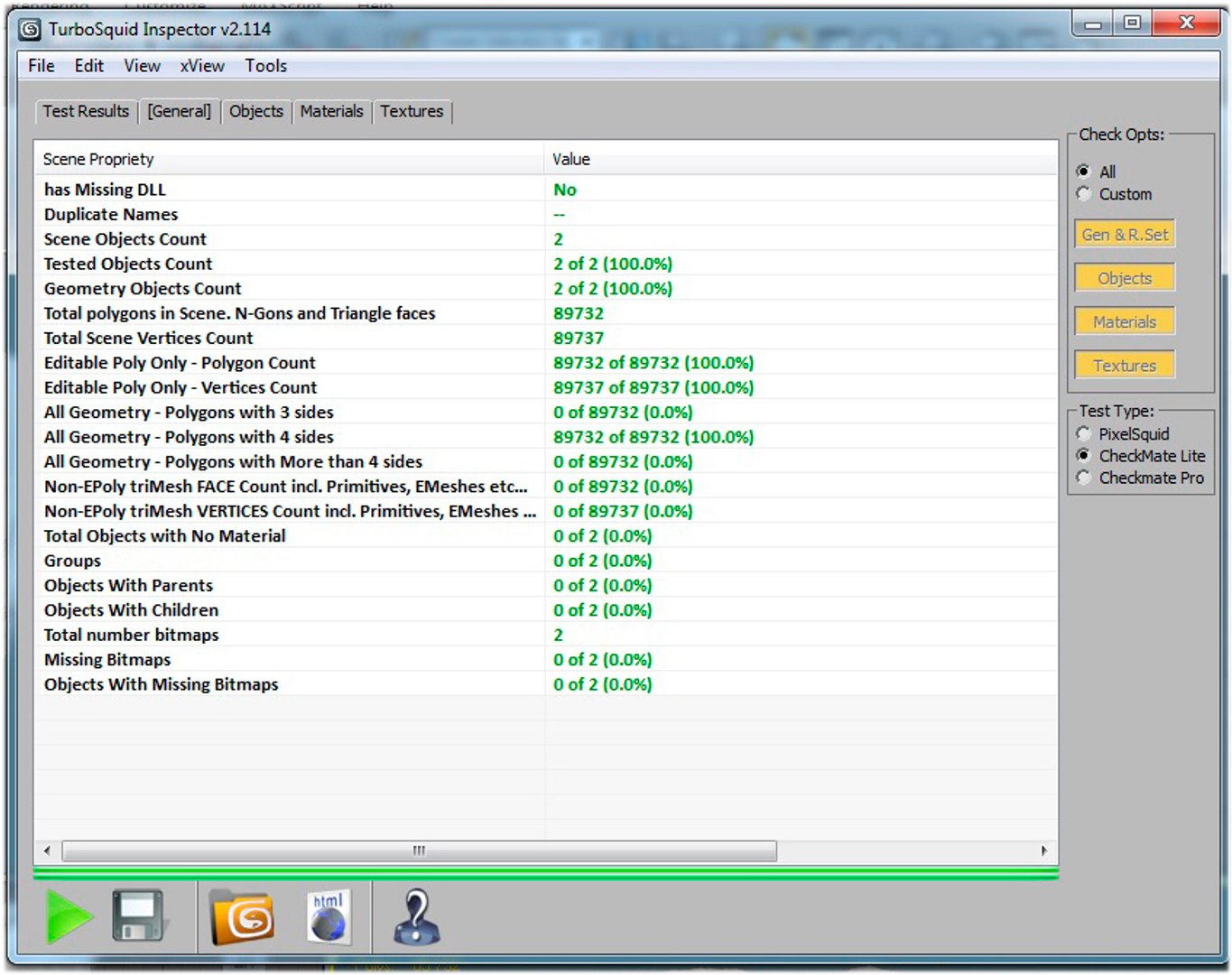
Task: Select 'Polygons with 3 sides' row
Action: click(546, 413)
